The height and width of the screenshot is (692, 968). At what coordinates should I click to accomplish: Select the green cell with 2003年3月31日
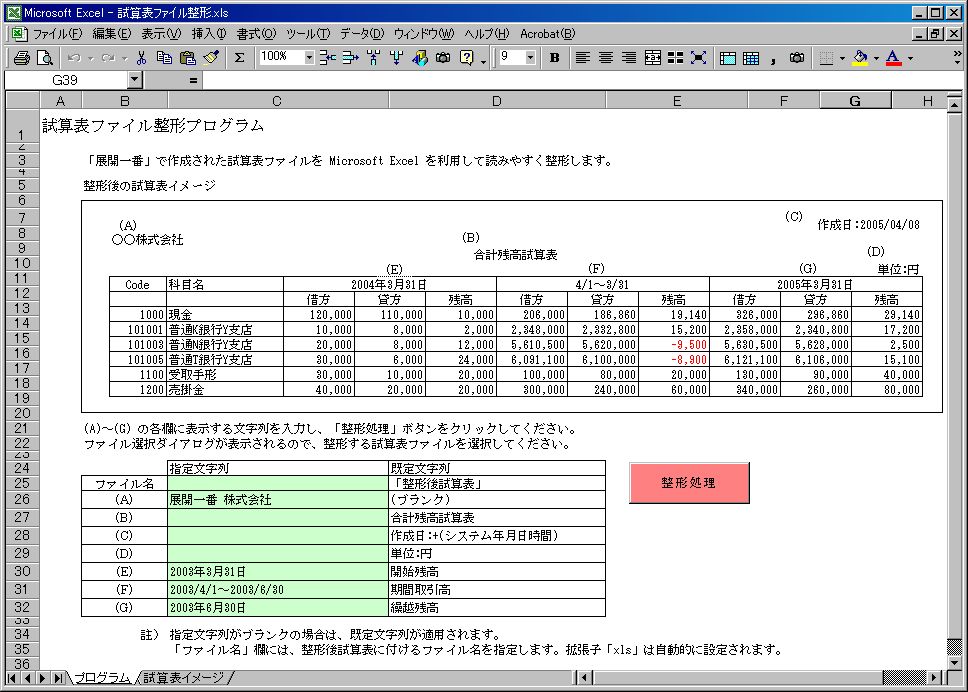(x=278, y=572)
